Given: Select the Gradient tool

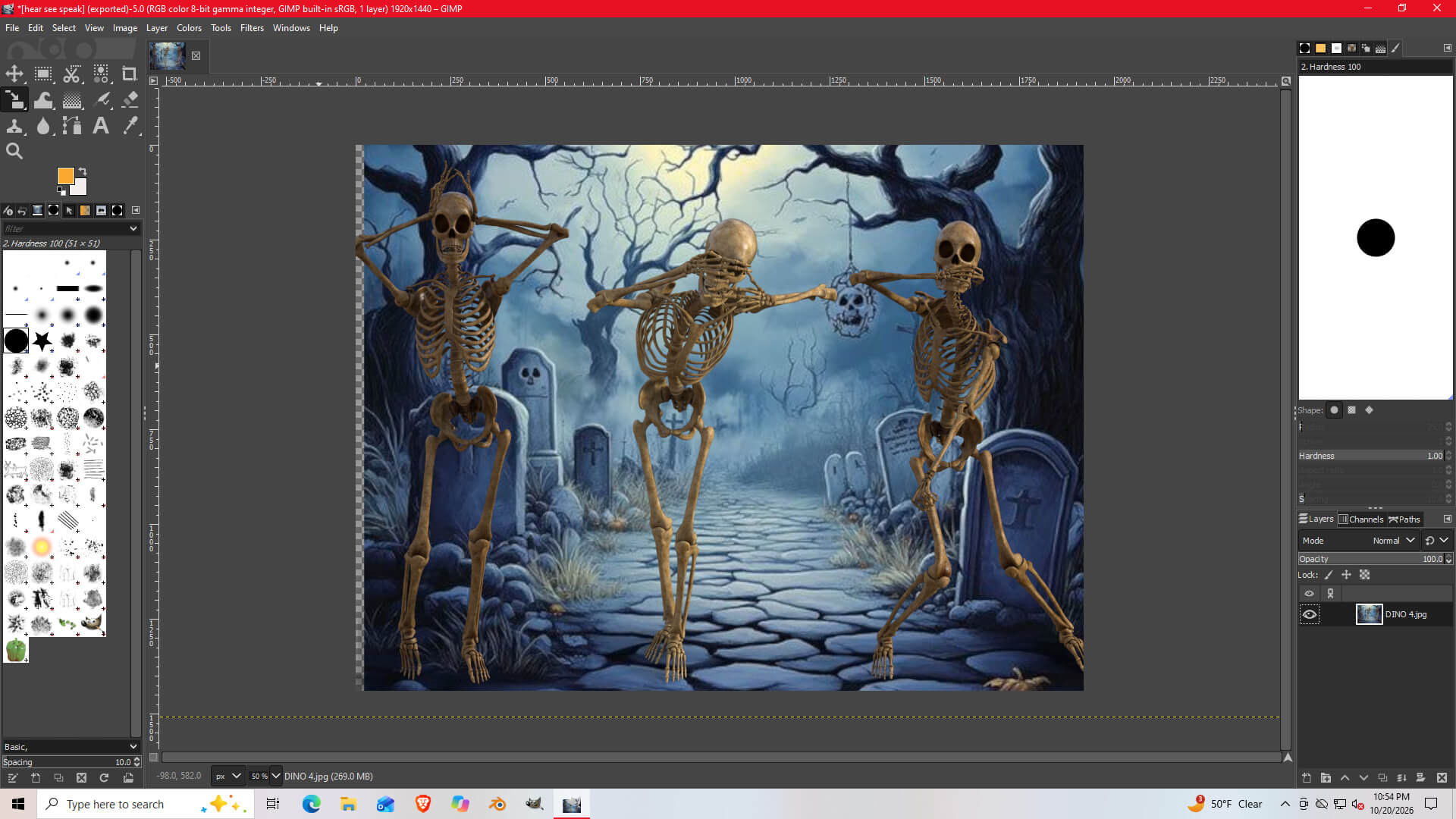Looking at the screenshot, I should (72, 100).
